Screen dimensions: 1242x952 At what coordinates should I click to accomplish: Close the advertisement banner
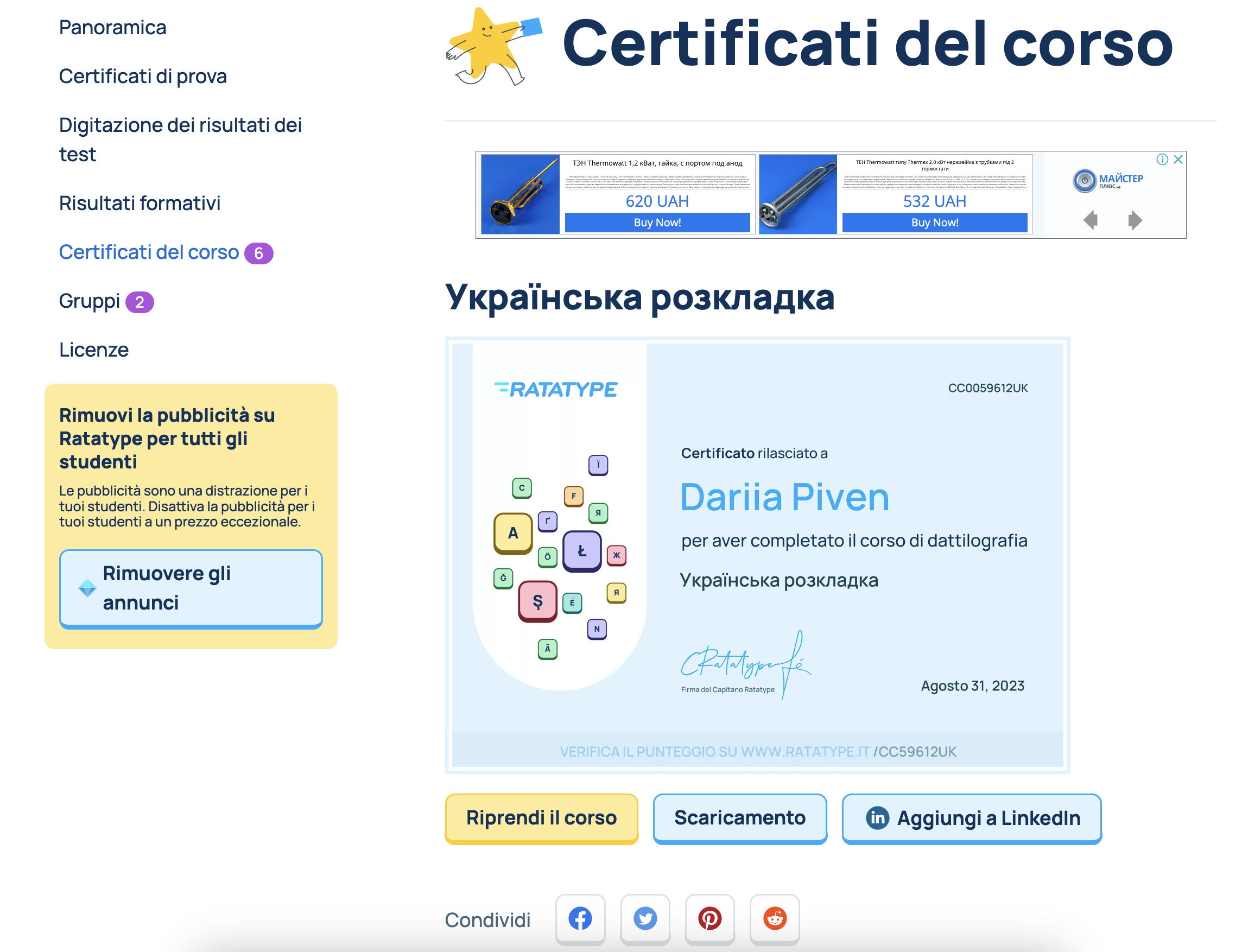(1178, 160)
